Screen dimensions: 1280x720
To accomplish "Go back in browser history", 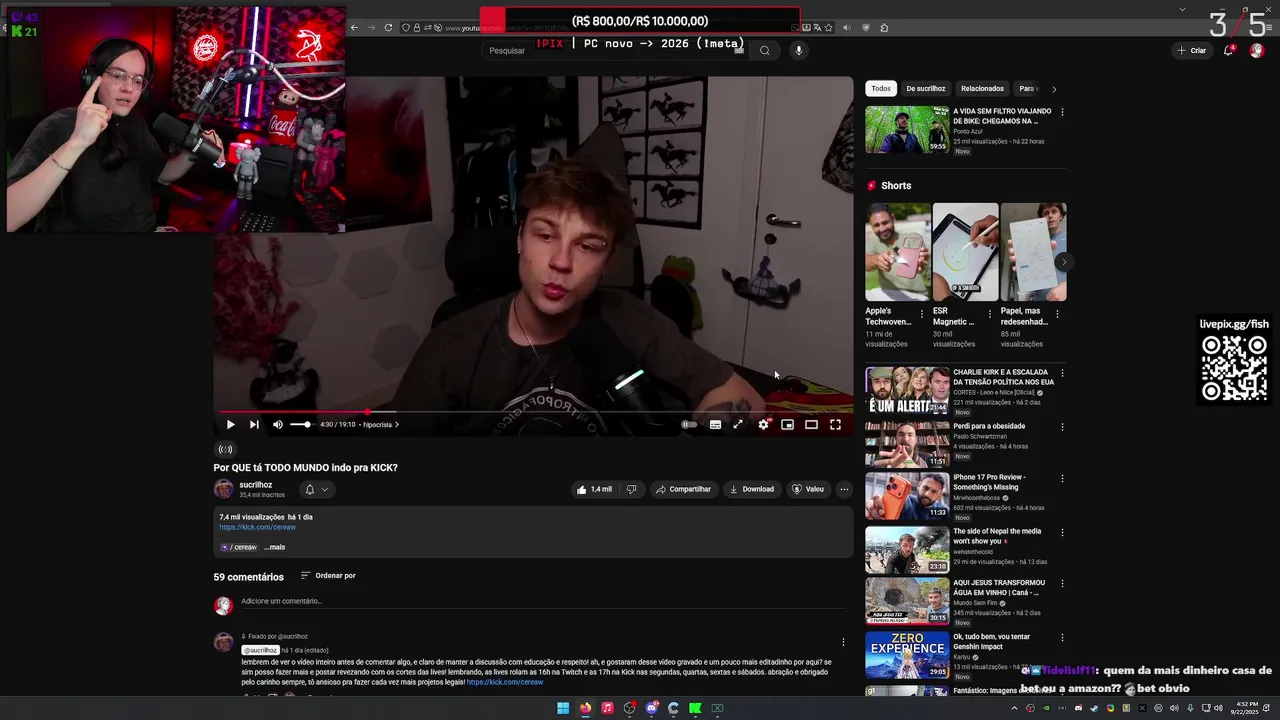I will tap(354, 27).
